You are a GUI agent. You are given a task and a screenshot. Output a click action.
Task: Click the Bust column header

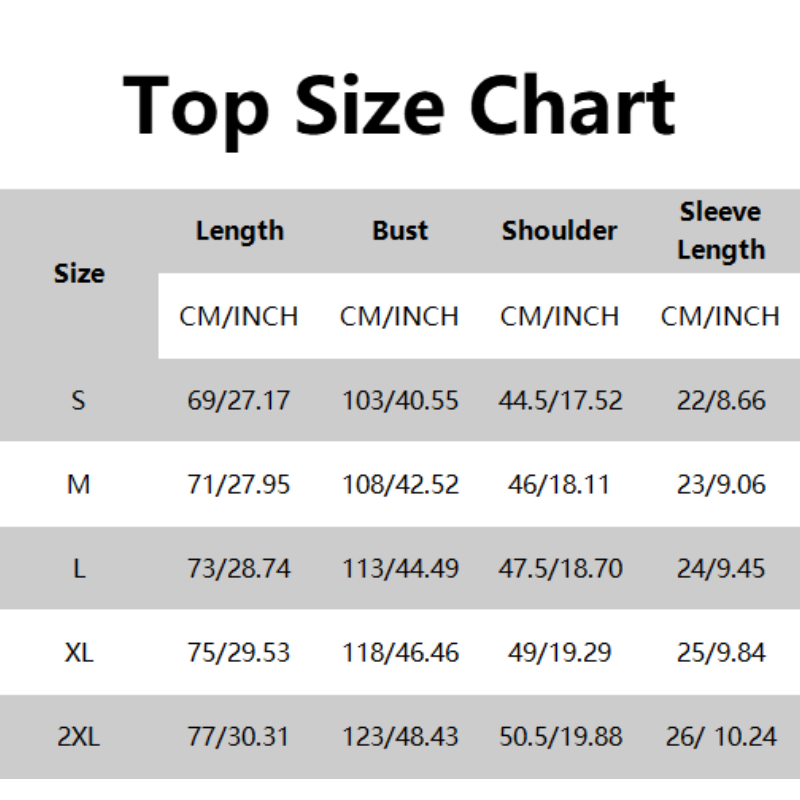point(400,231)
